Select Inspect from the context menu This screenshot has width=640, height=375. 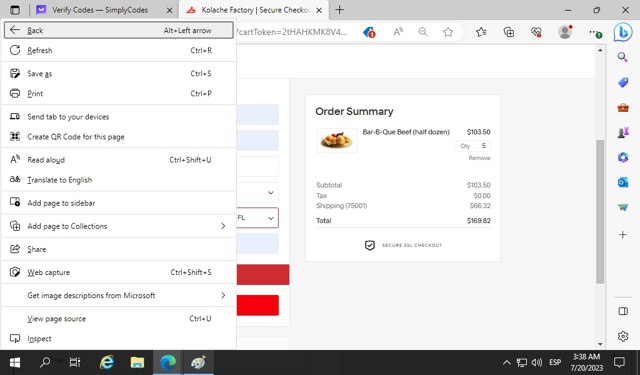118,339
